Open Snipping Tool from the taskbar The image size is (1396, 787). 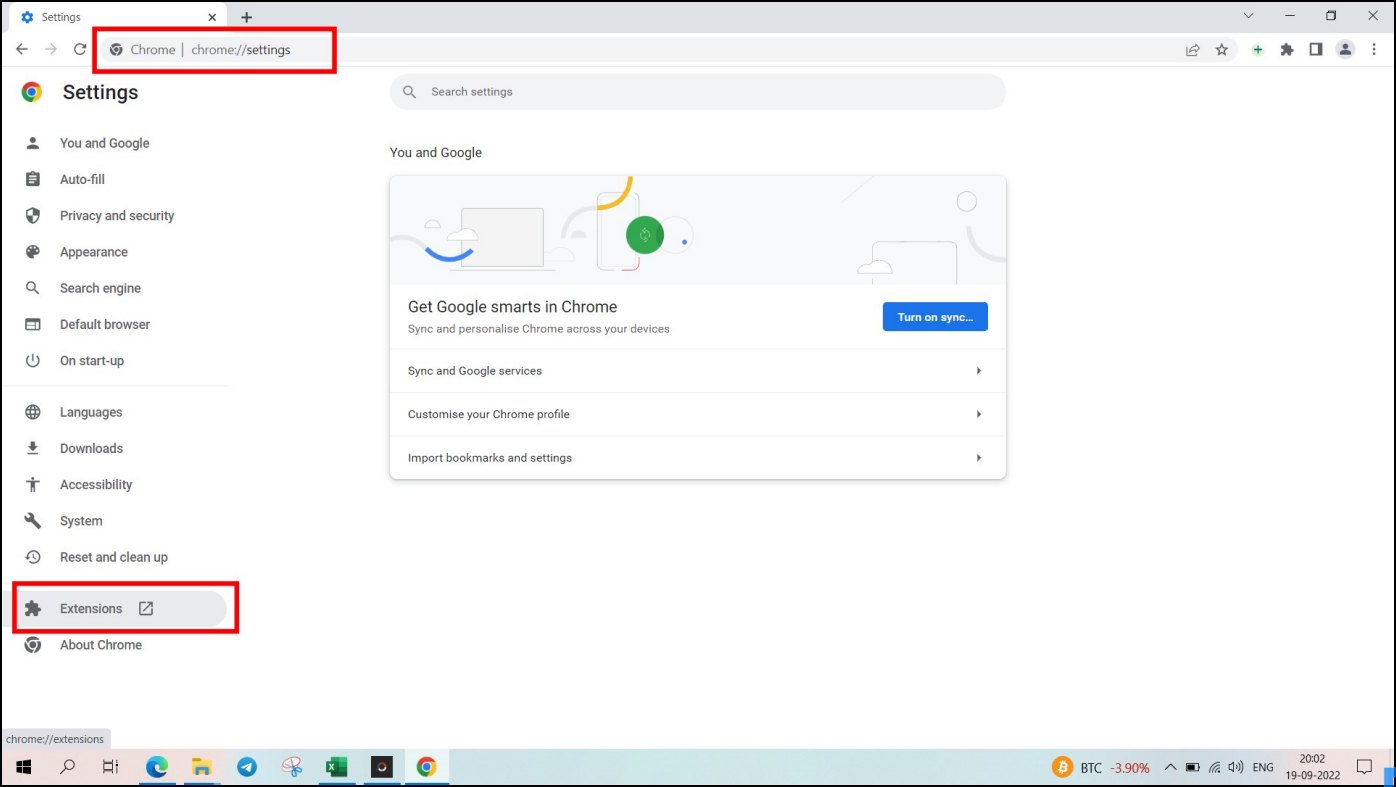point(292,767)
